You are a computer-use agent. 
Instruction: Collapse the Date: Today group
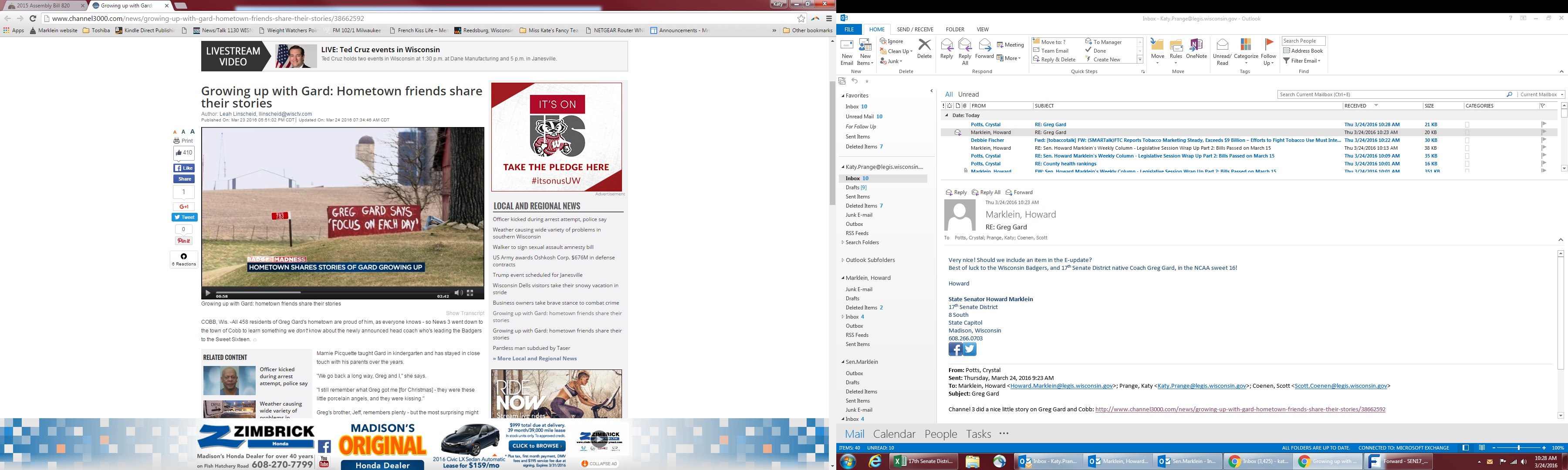pos(946,115)
